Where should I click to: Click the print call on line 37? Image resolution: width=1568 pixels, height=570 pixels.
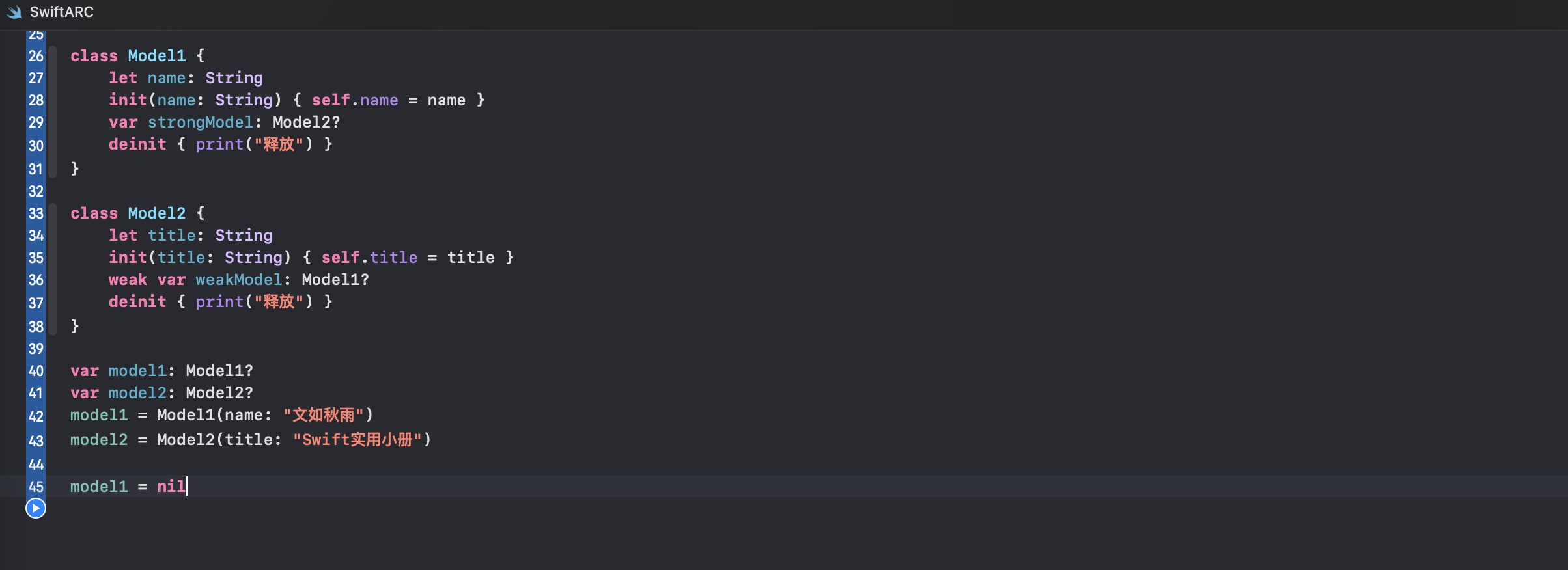click(x=219, y=302)
